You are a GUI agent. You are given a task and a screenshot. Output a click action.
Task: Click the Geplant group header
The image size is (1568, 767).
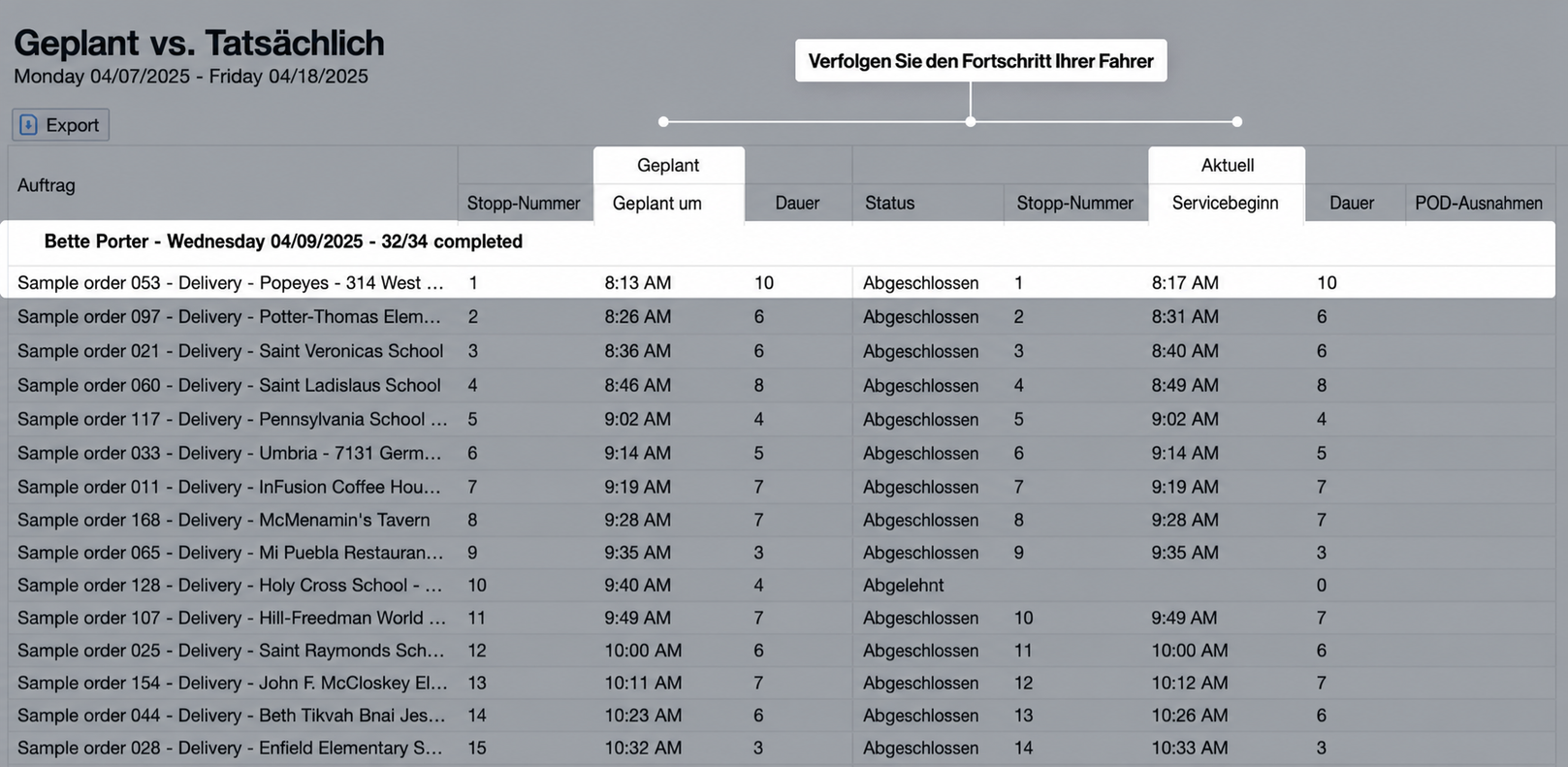[x=668, y=165]
